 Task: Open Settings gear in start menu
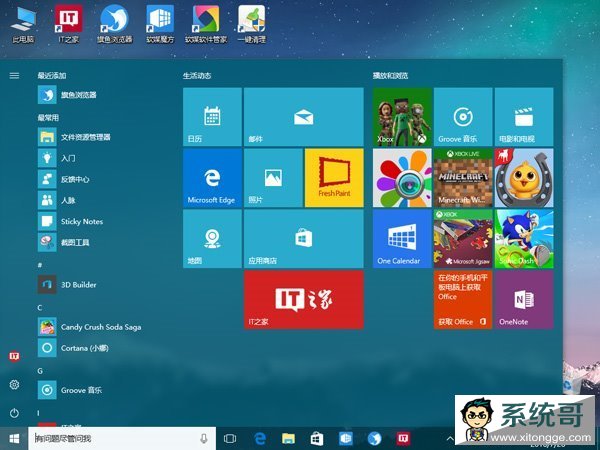(14, 385)
